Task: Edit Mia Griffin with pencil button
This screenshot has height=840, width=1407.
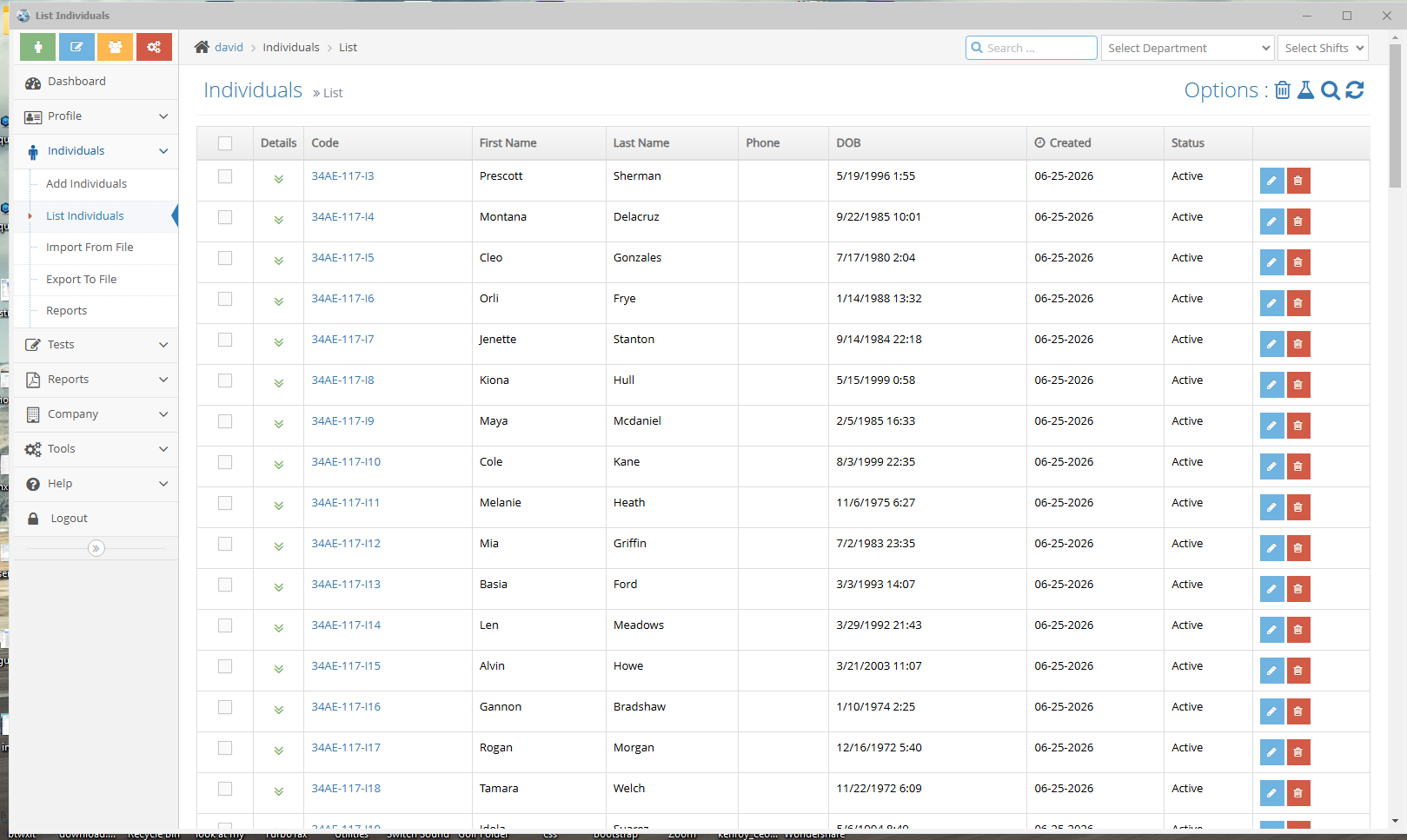Action: pos(1271,548)
